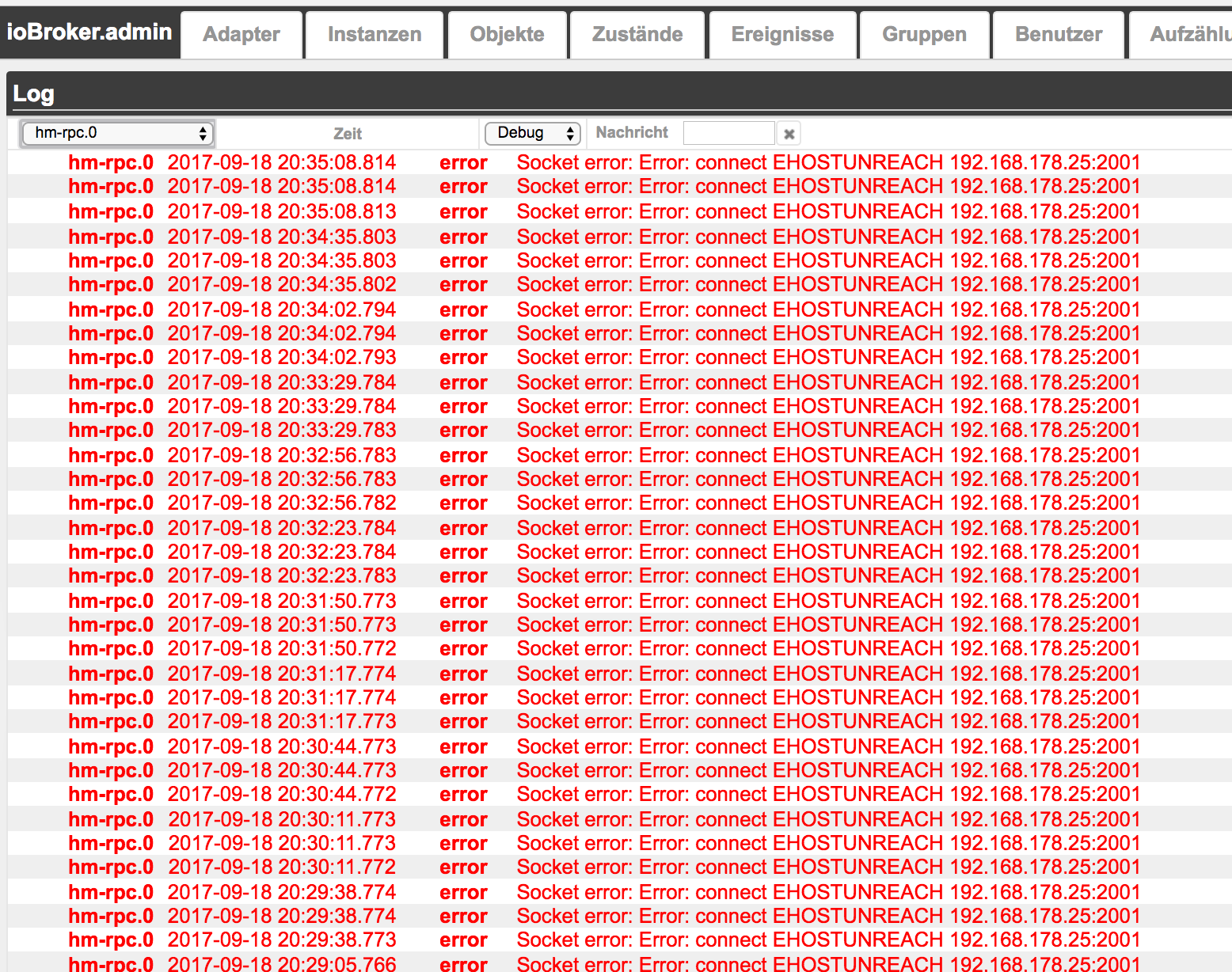Clear the Nachricht filter with x icon
This screenshot has width=1232, height=972.
point(789,134)
